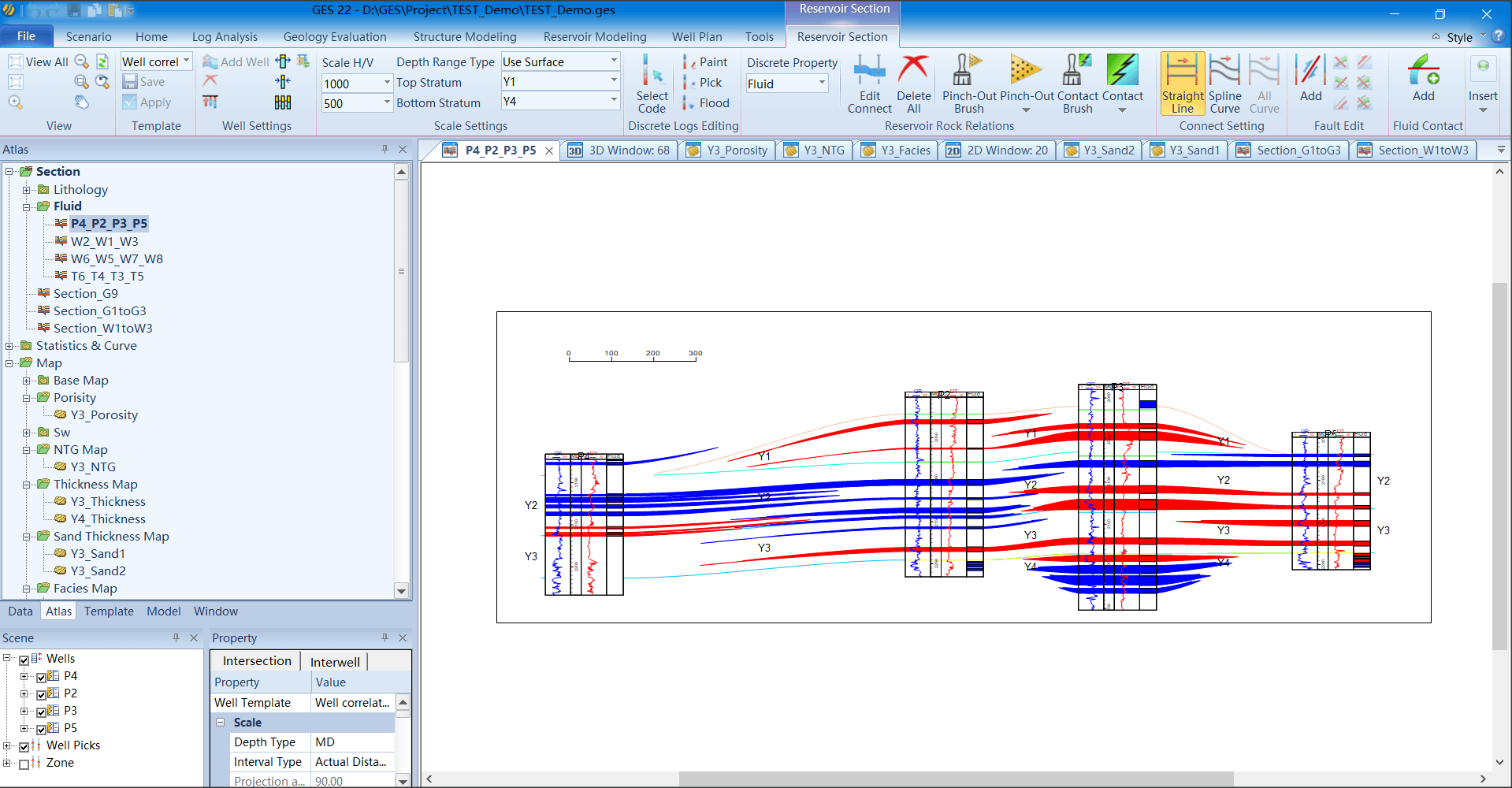This screenshot has height=788, width=1512.
Task: Enable the Zone checkbox
Action: [x=24, y=764]
